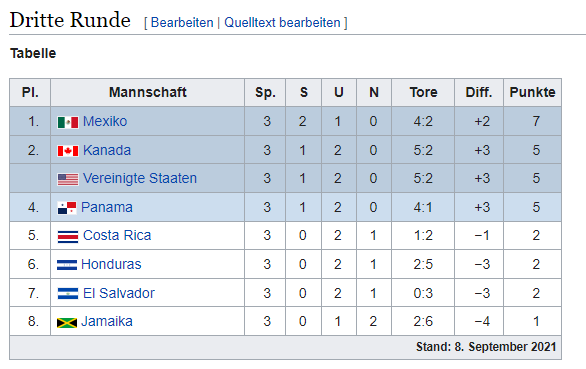
Task: Open the Panama team link
Action: click(107, 207)
